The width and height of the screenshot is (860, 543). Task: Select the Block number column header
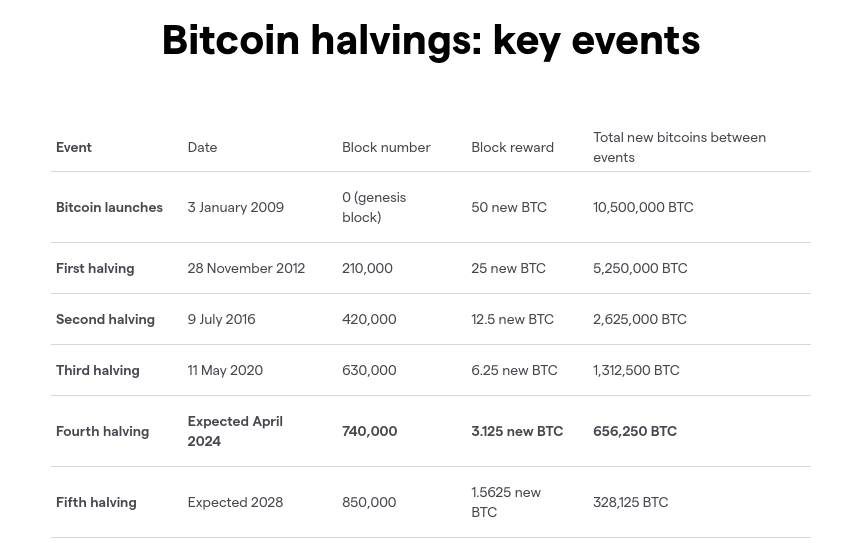pos(386,148)
